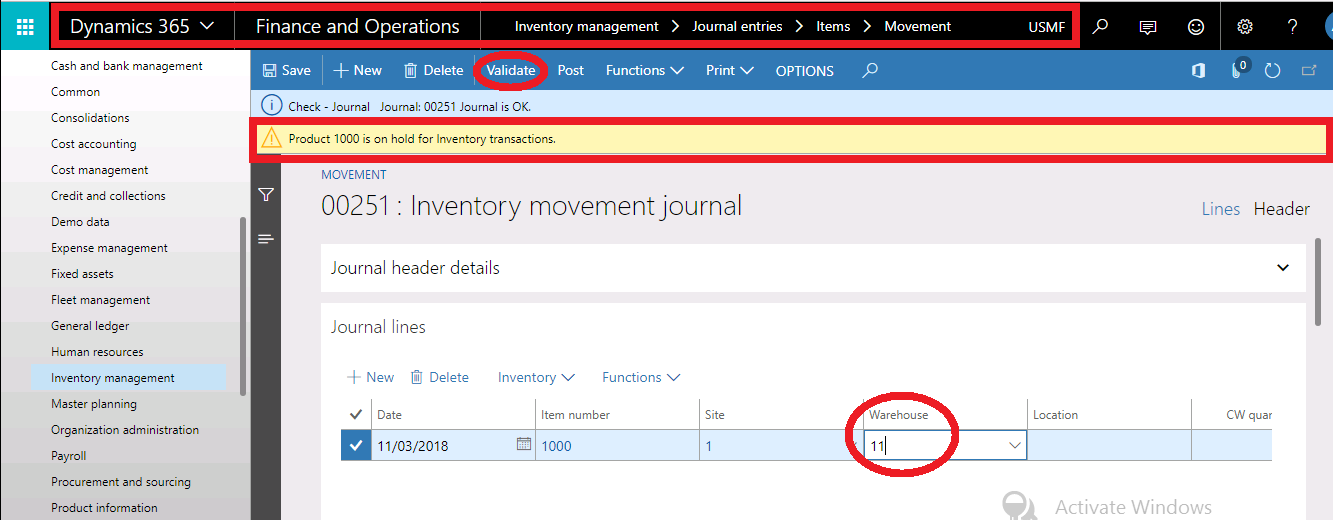Click the info icon on Check - Journal message
Viewport: 1333px width, 520px height.
(x=271, y=105)
